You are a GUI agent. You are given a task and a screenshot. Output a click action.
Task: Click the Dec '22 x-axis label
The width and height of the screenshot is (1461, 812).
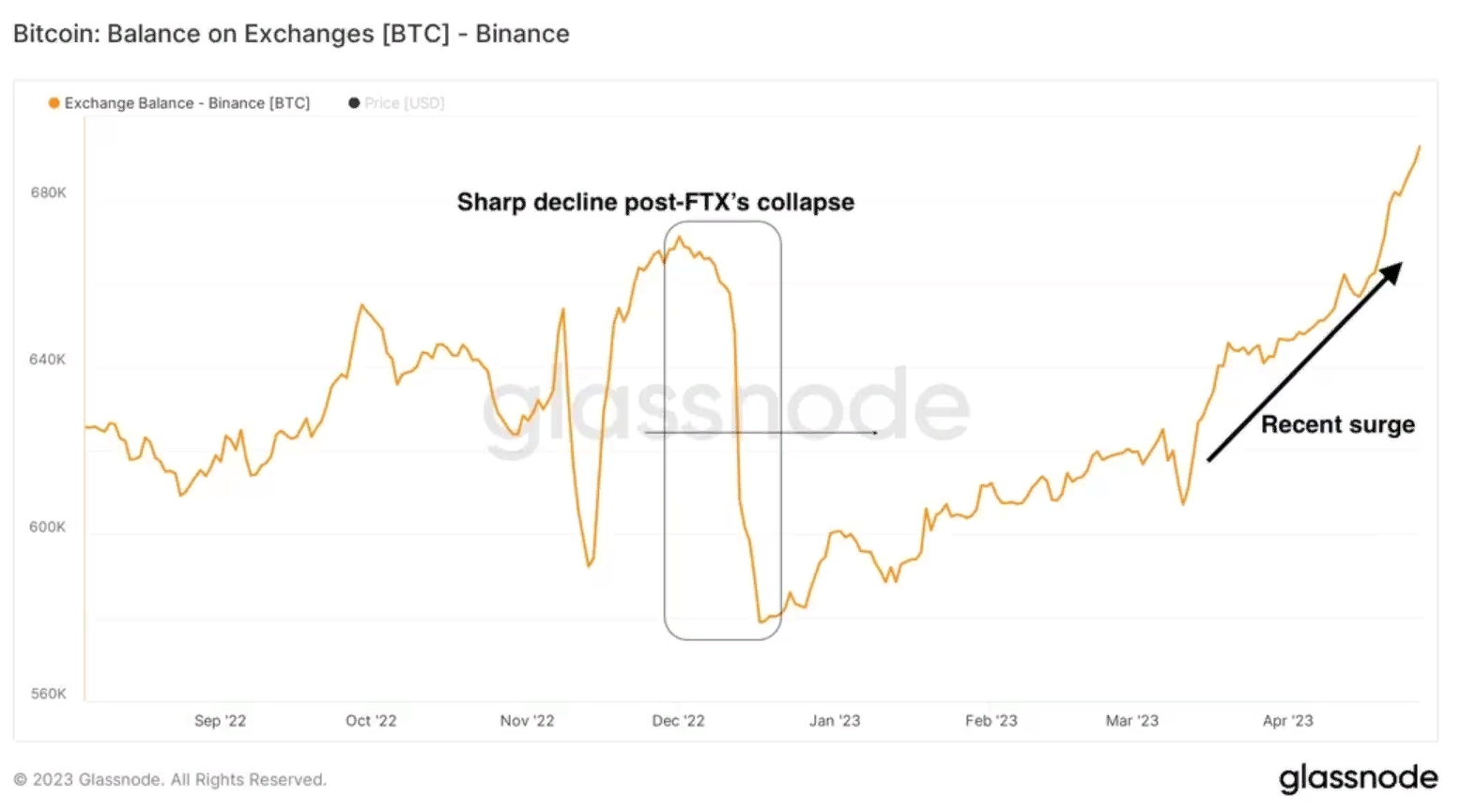click(678, 721)
